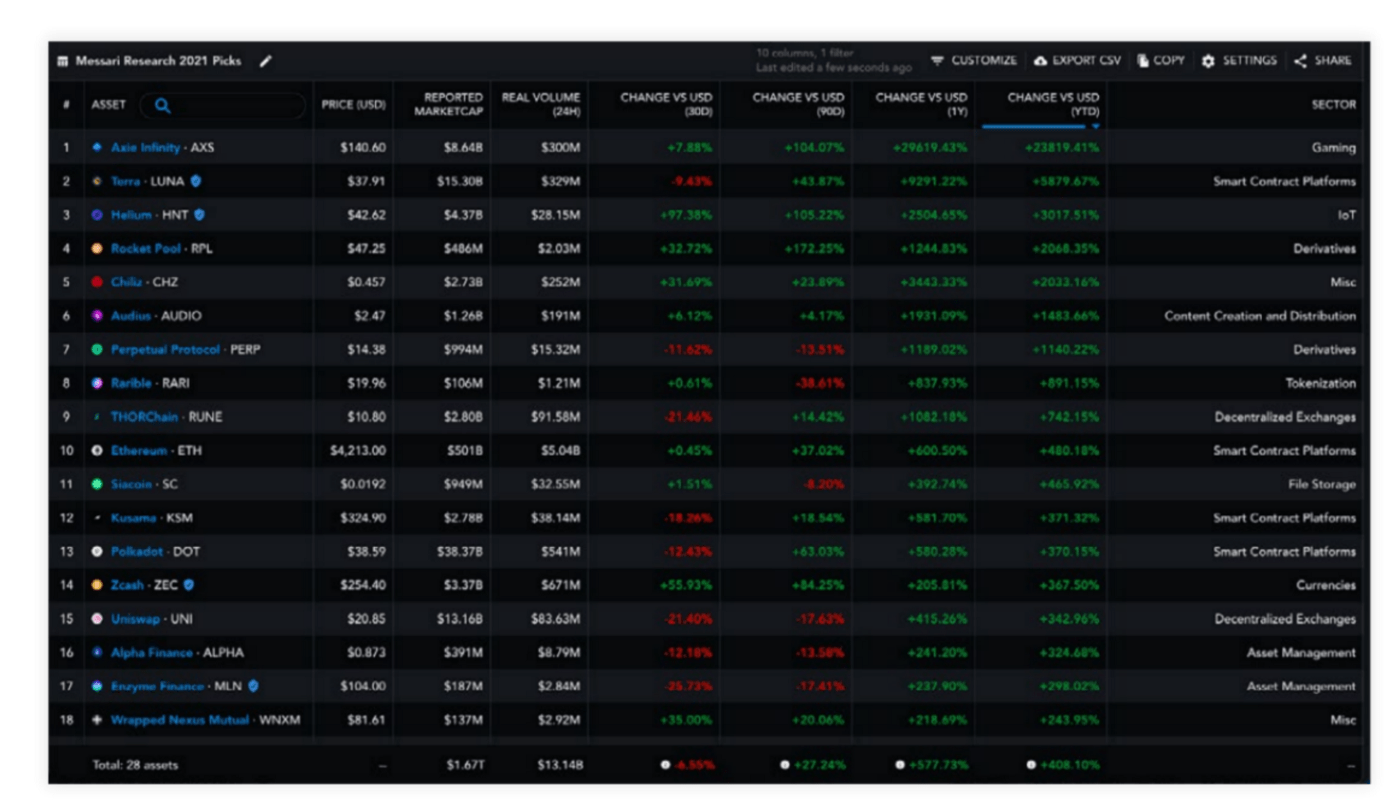Click the search magnifier icon in Asset column

[163, 105]
